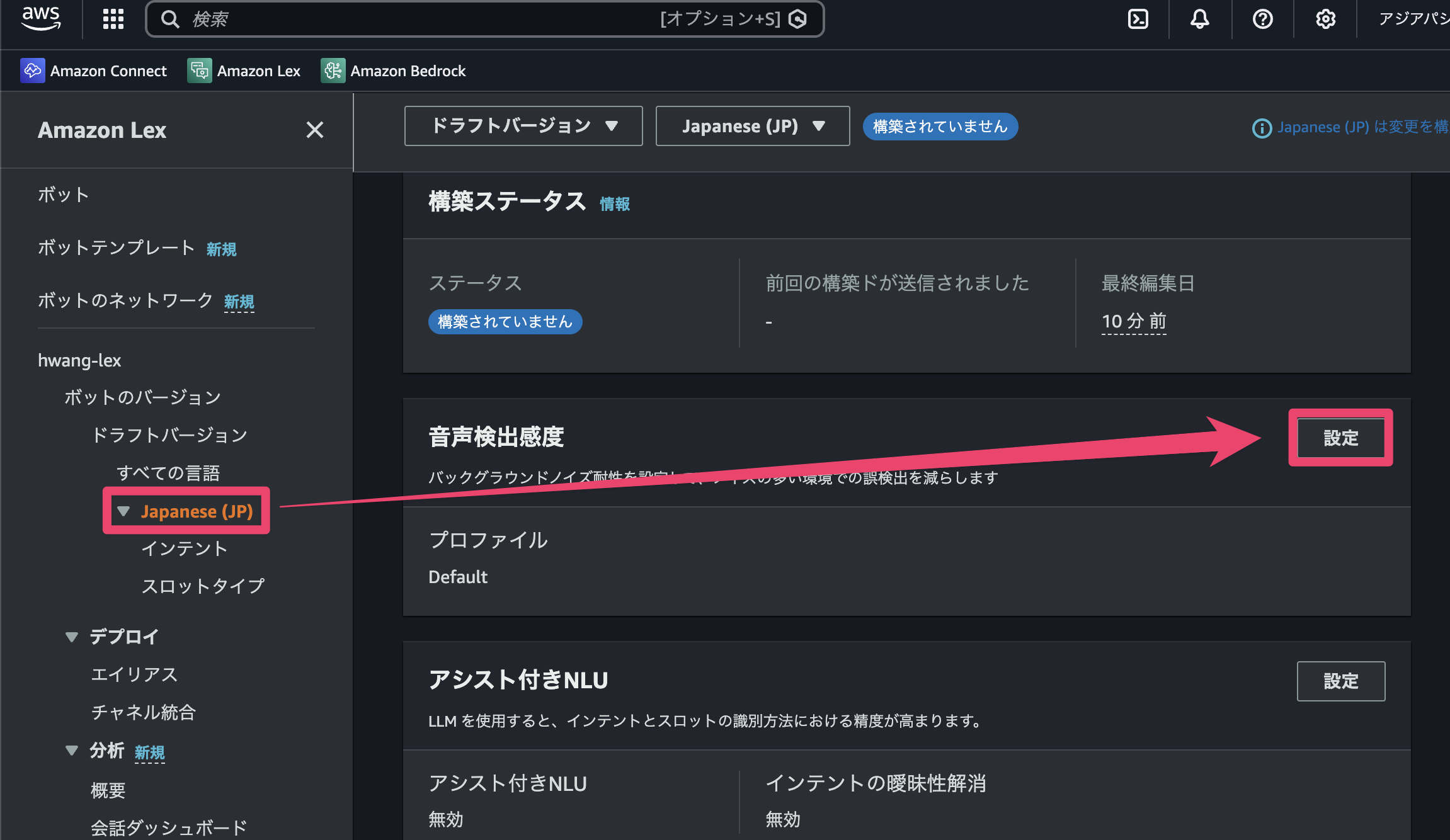Open the account settings gear
This screenshot has width=1450, height=840.
[1325, 19]
